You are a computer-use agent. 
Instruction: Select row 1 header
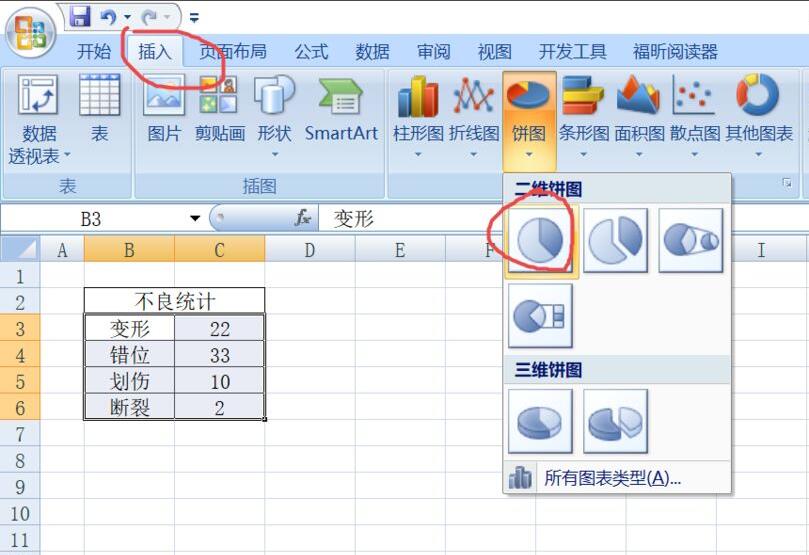[x=20, y=276]
